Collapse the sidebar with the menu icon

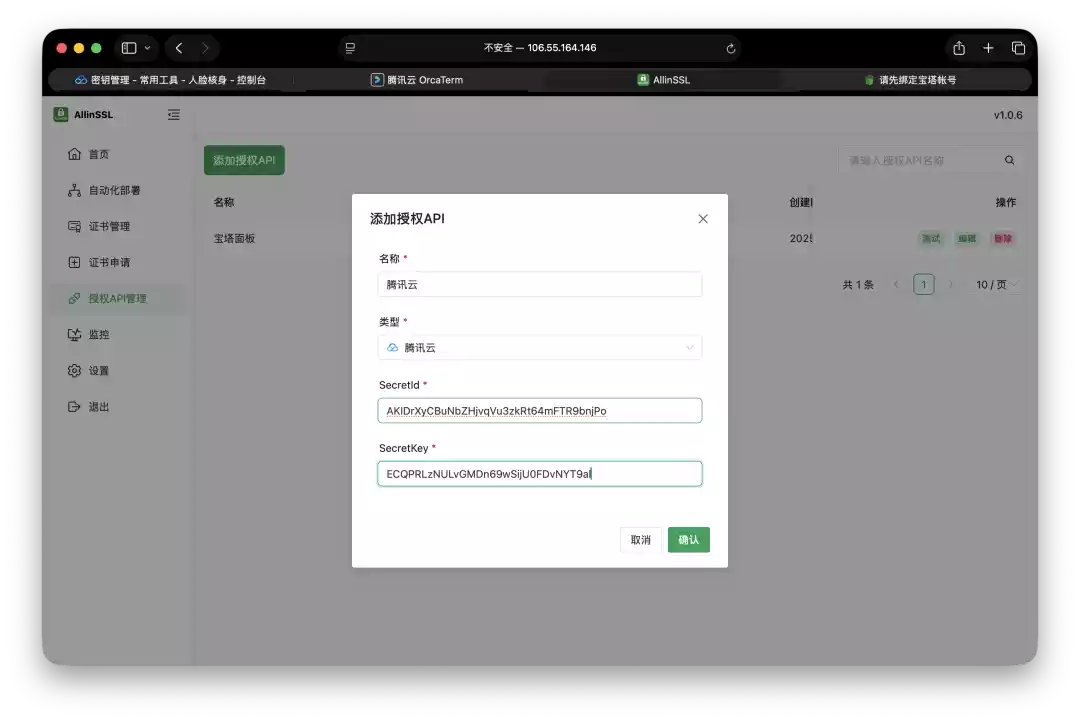173,114
